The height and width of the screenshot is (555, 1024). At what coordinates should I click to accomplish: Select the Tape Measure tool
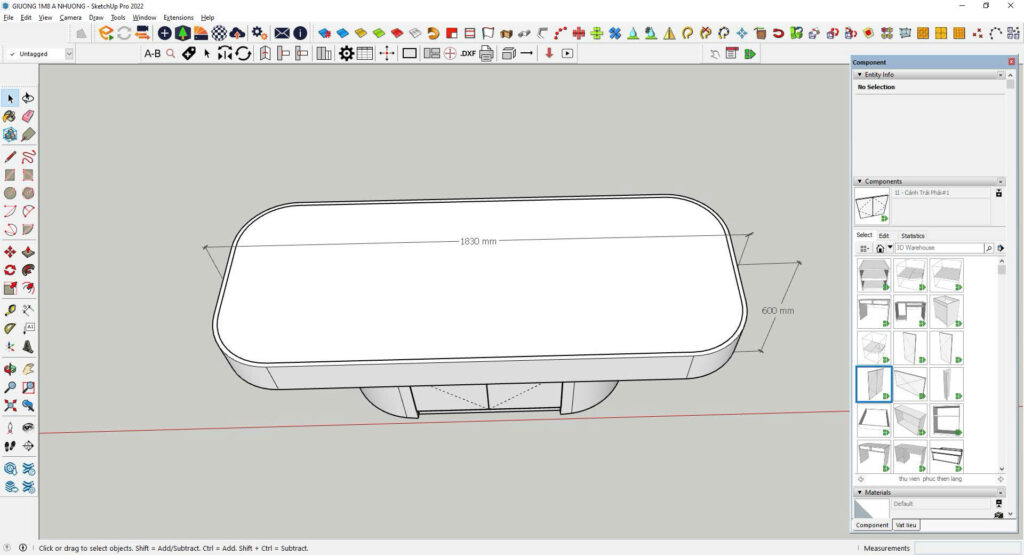point(10,310)
